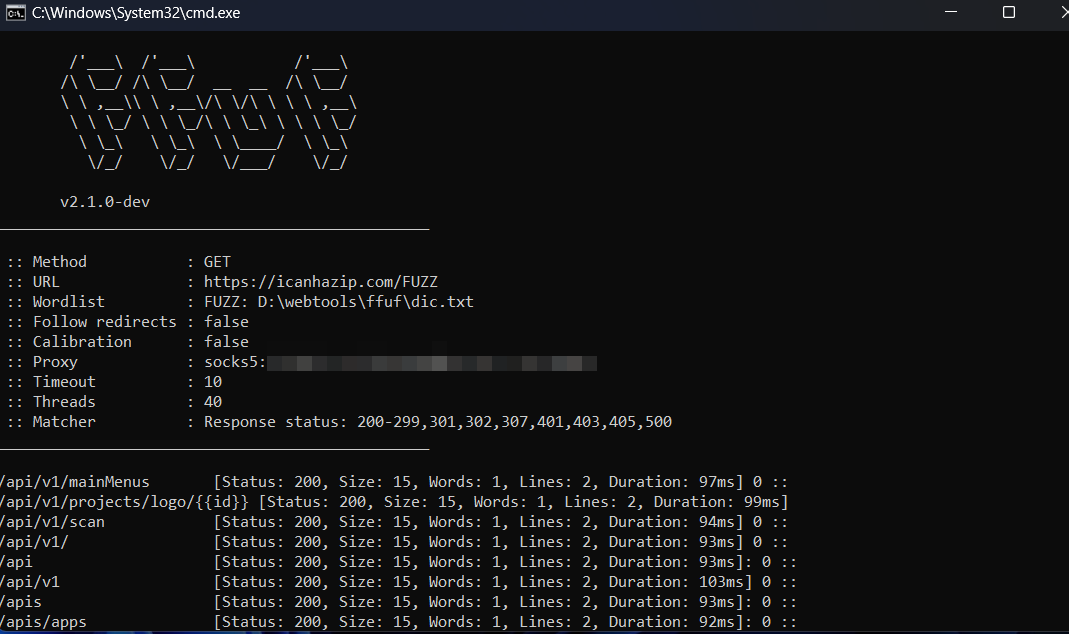Image resolution: width=1069 pixels, height=634 pixels.
Task: Click the Follow redirects value false
Action: pos(226,322)
